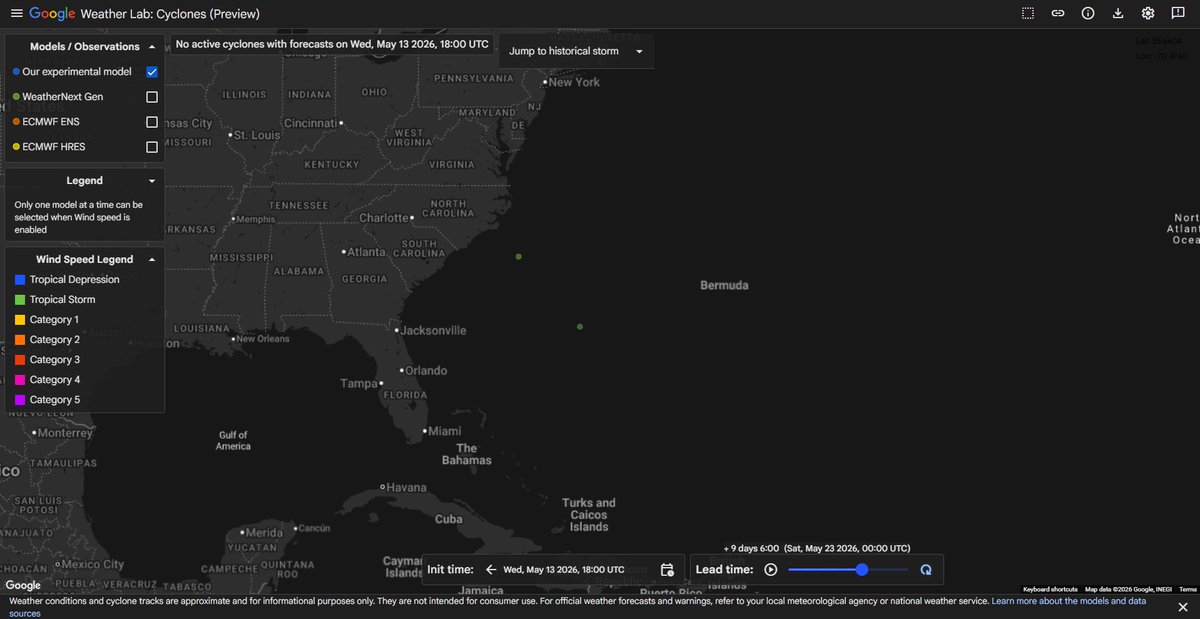Click The Bahamas map label
Viewport: 1200px width, 619px height.
[x=467, y=455]
